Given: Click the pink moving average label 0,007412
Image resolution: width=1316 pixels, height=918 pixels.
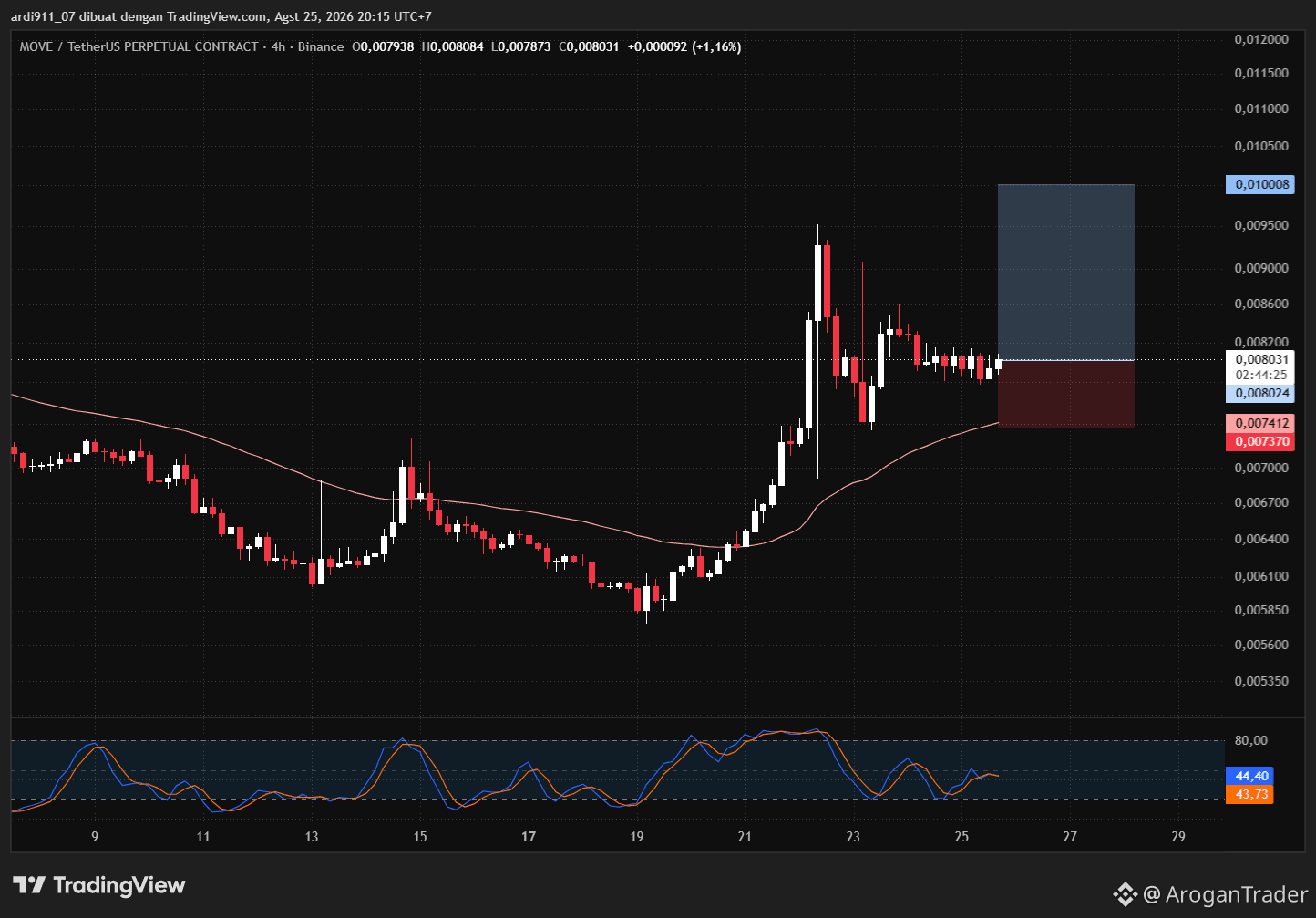Looking at the screenshot, I should click(x=1259, y=423).
